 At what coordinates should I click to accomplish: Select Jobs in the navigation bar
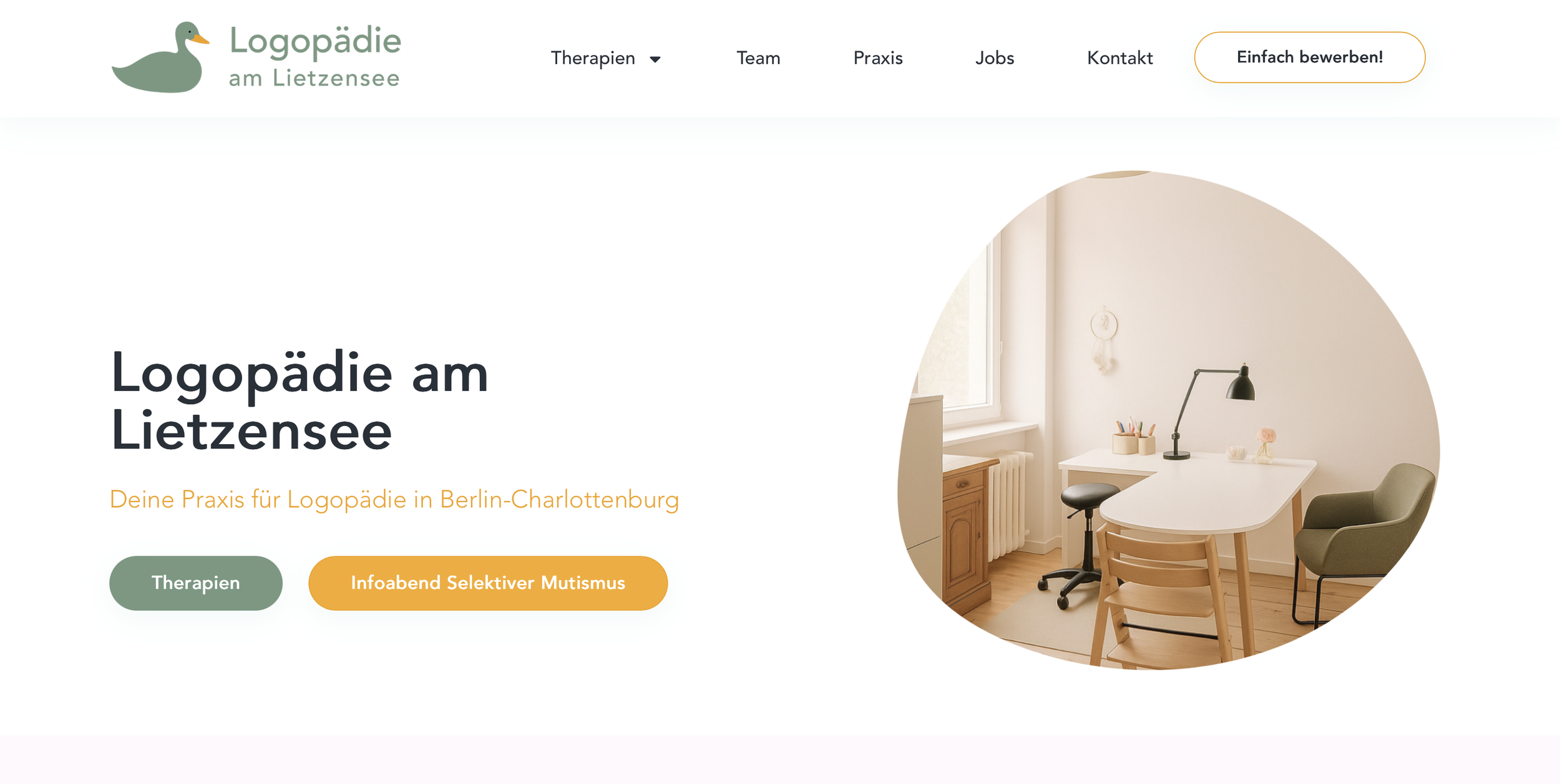[x=995, y=58]
